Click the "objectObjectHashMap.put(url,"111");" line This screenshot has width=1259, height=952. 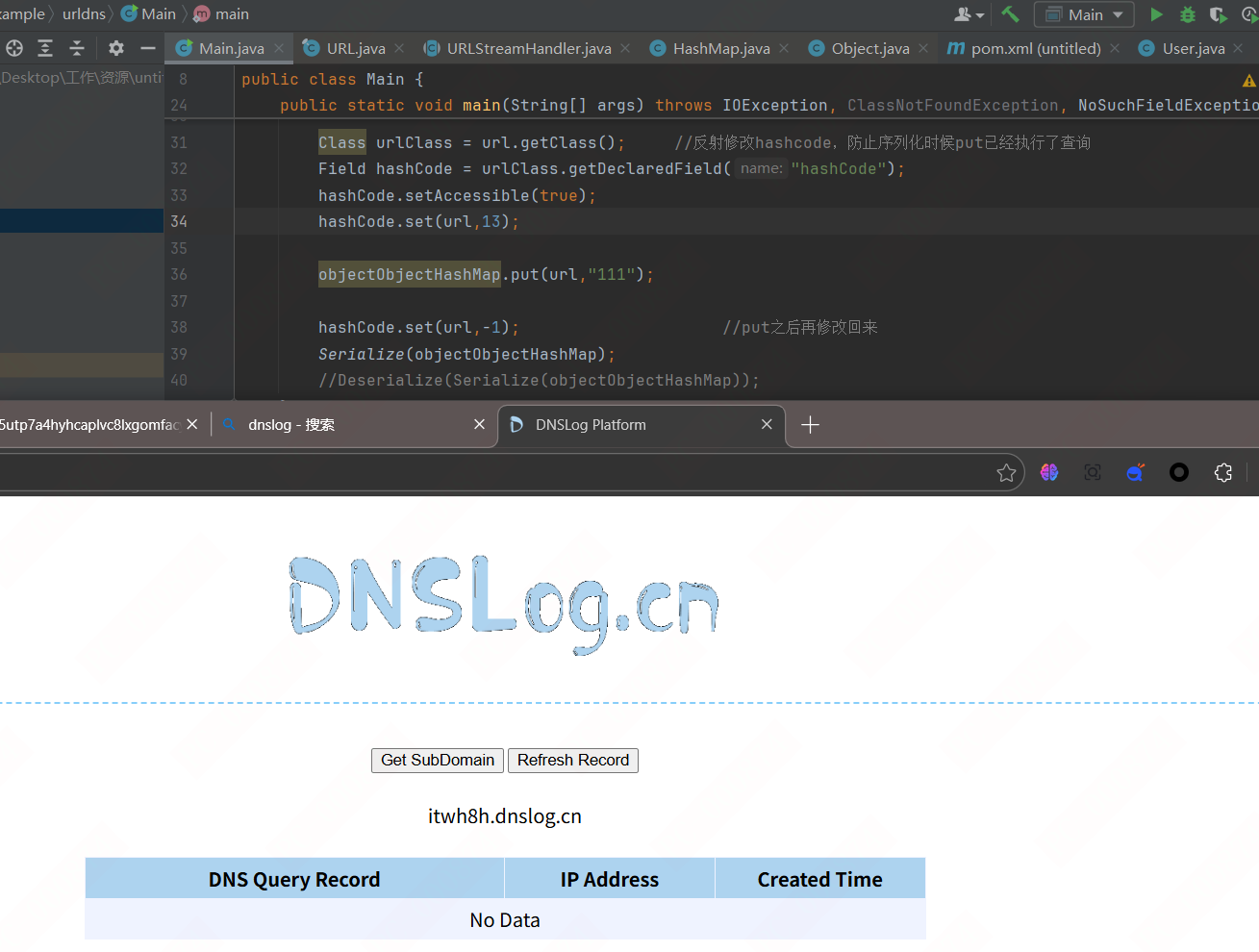click(486, 274)
